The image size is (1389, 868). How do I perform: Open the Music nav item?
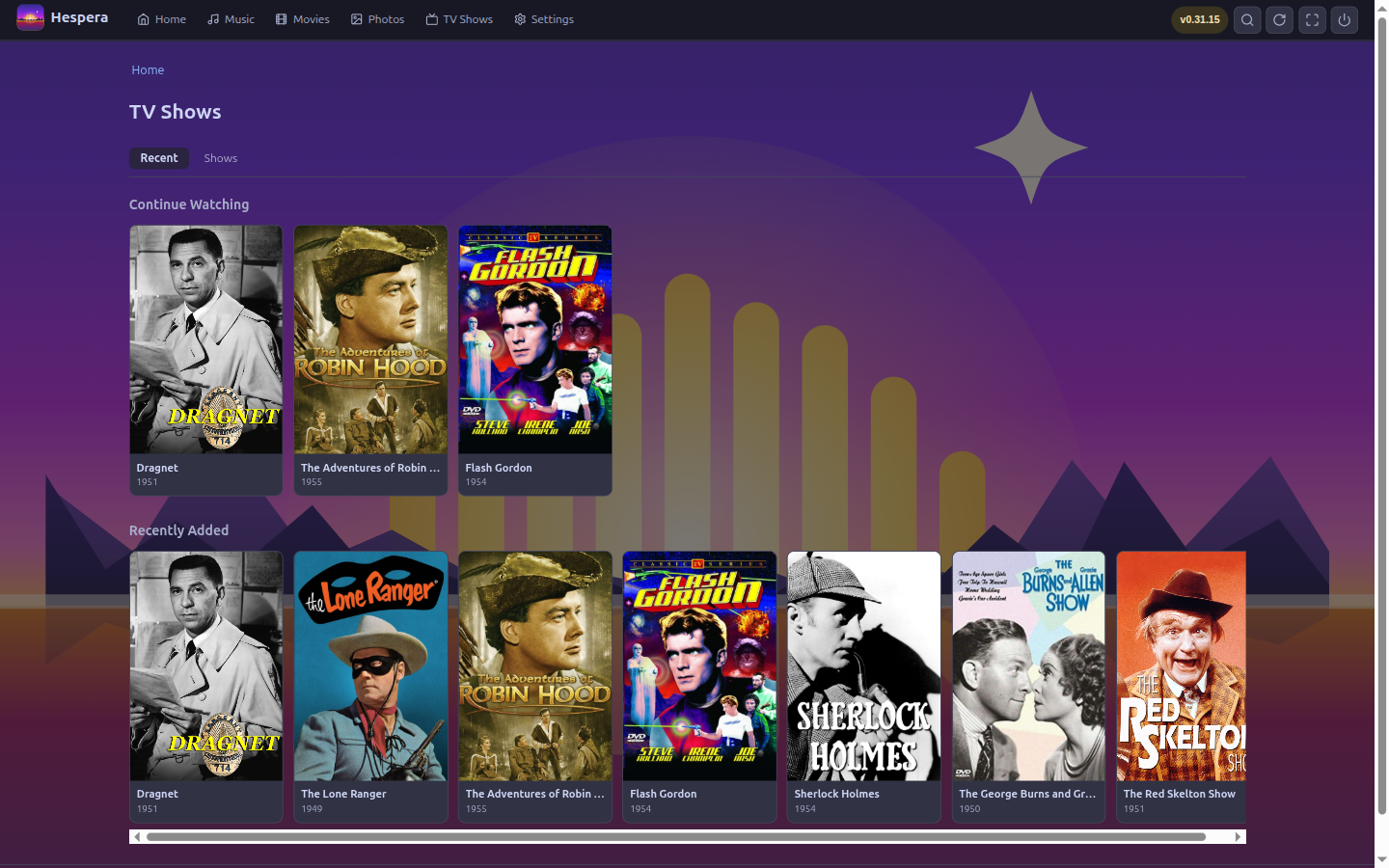pos(231,19)
